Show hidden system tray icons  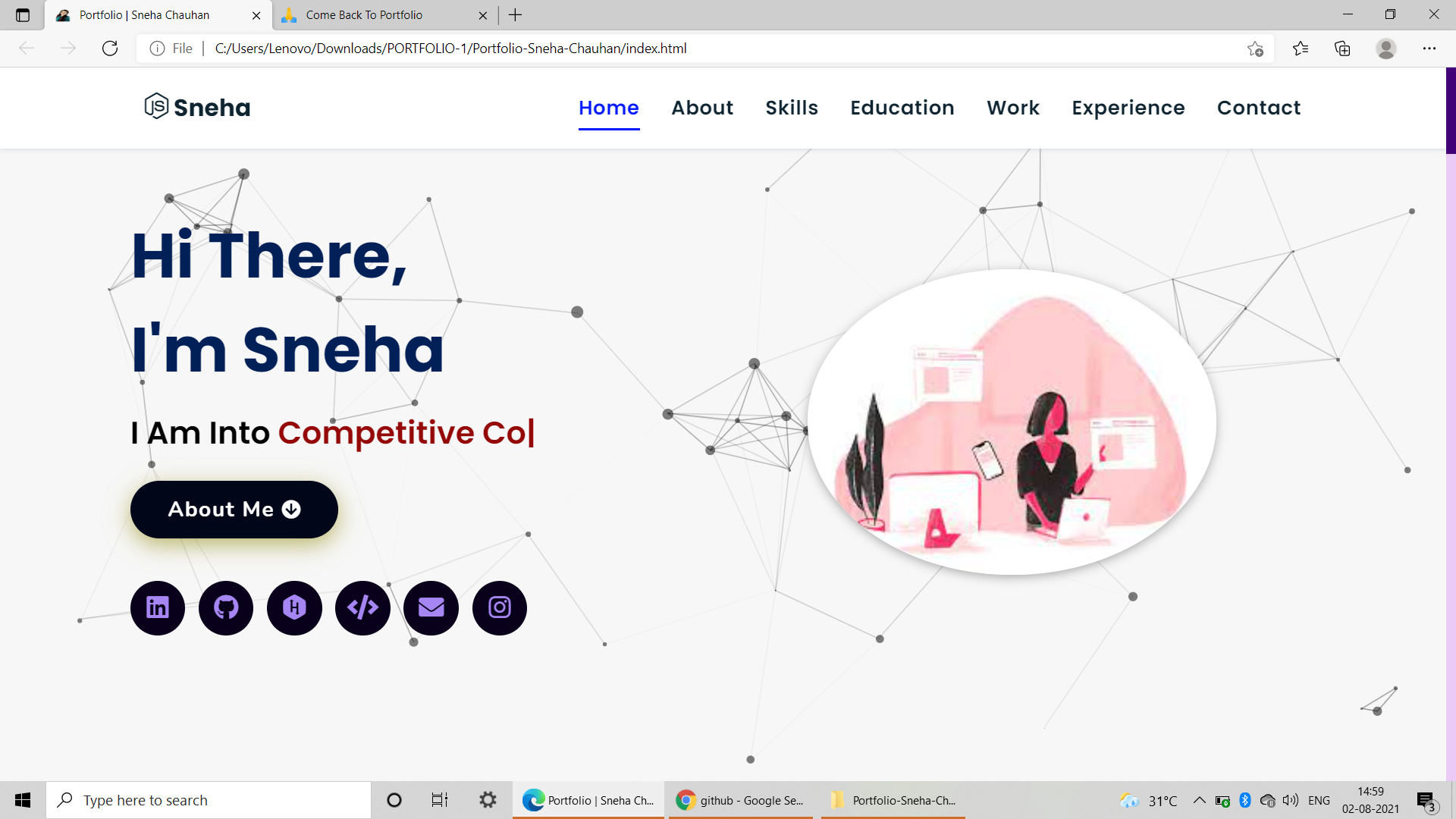[x=1199, y=800]
